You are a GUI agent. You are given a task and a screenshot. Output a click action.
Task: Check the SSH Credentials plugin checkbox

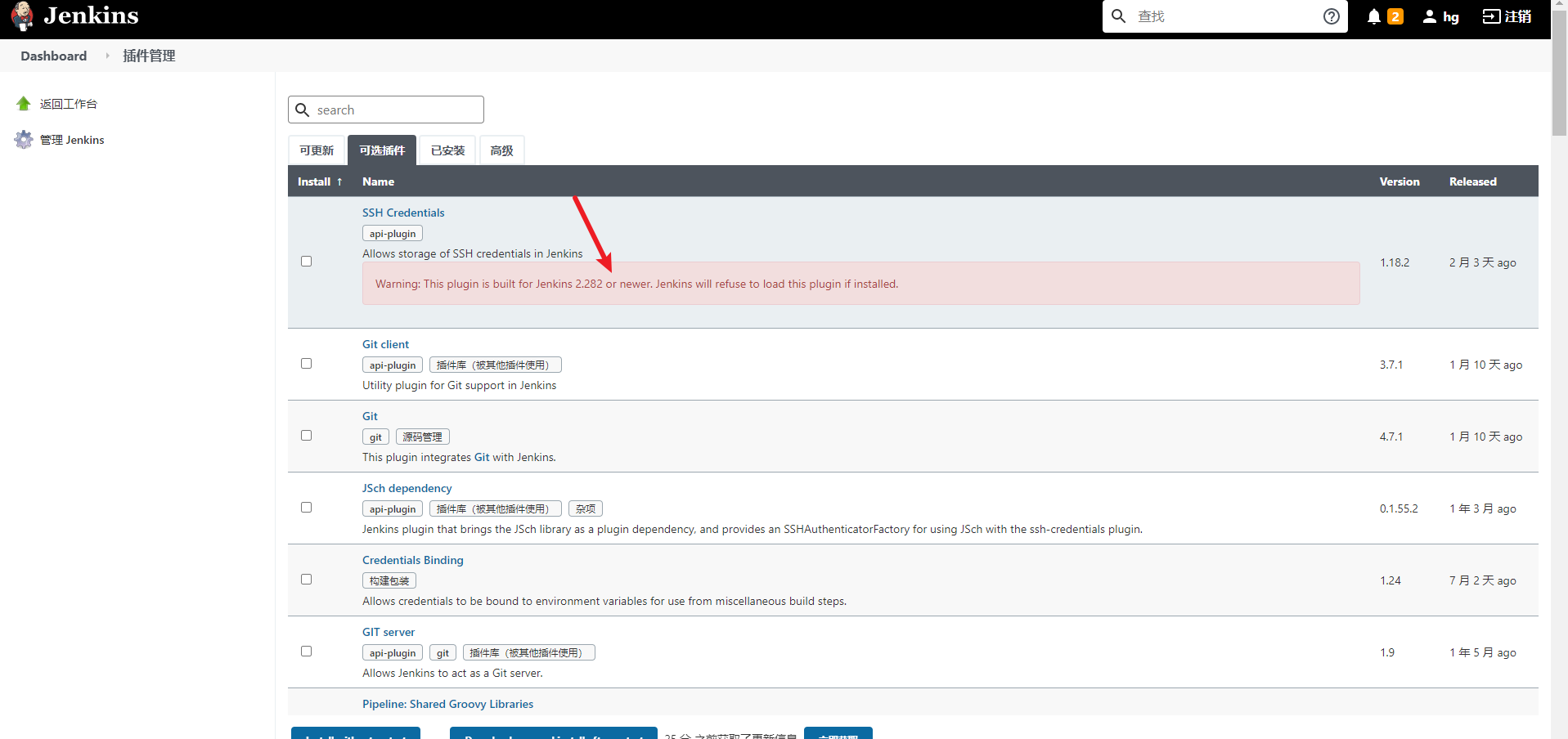click(307, 262)
